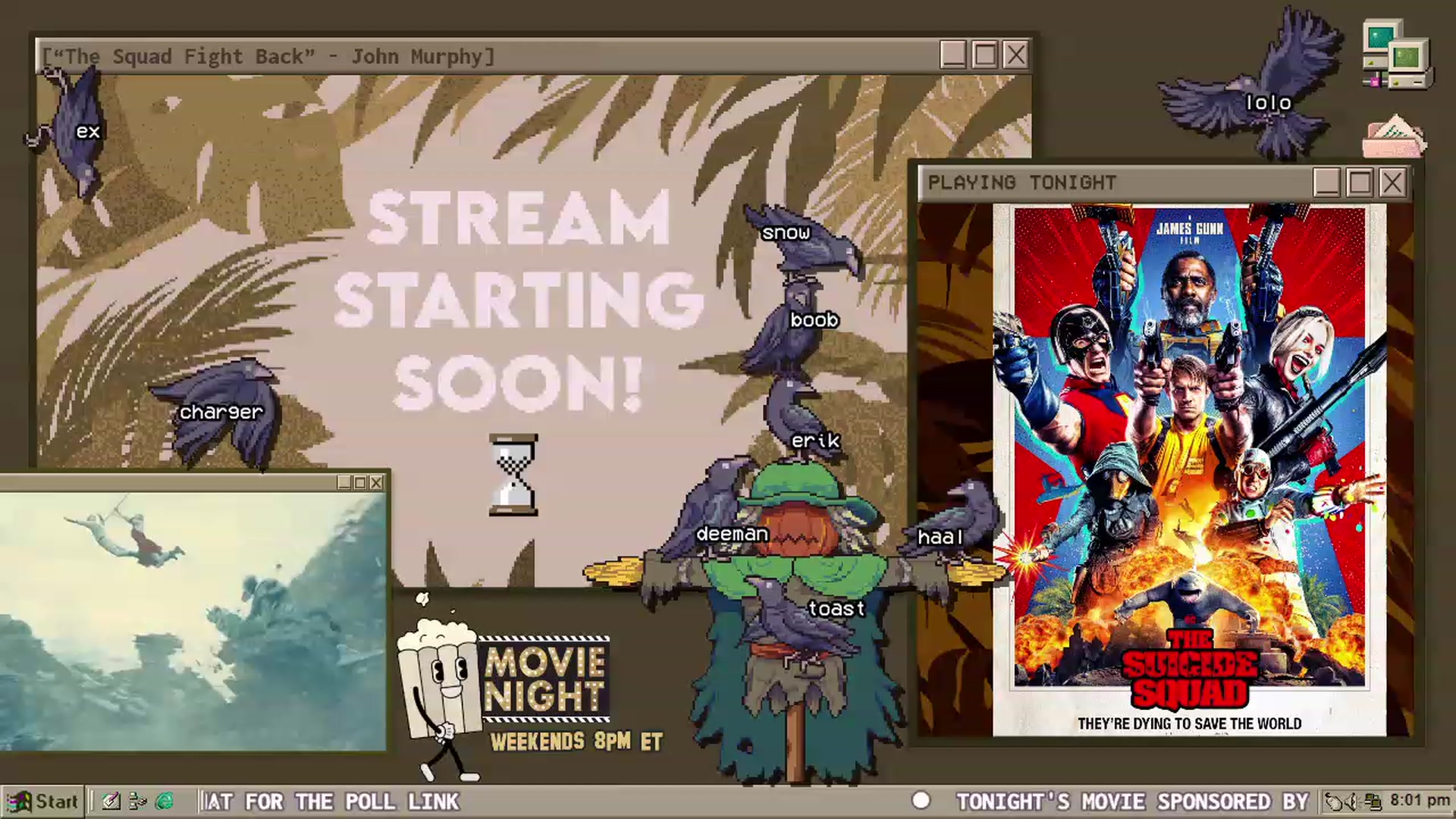Close the small video clip window
Screen dimensions: 1456x819
(376, 482)
